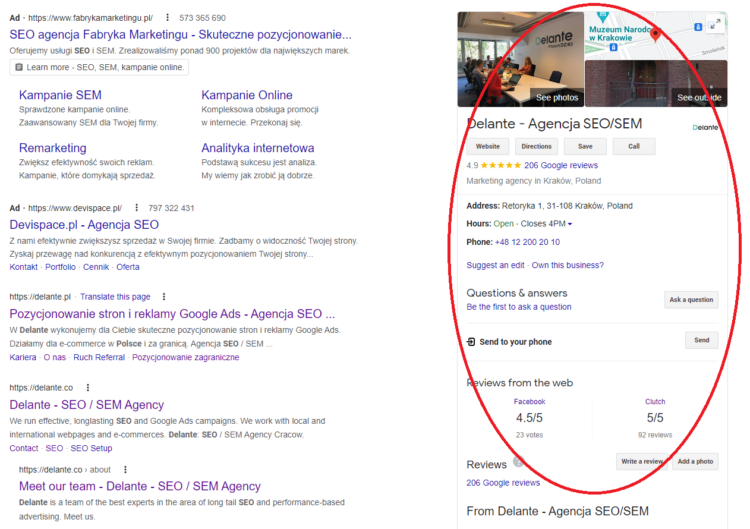Open Delante - SEO / SEM Agency result

87,405
